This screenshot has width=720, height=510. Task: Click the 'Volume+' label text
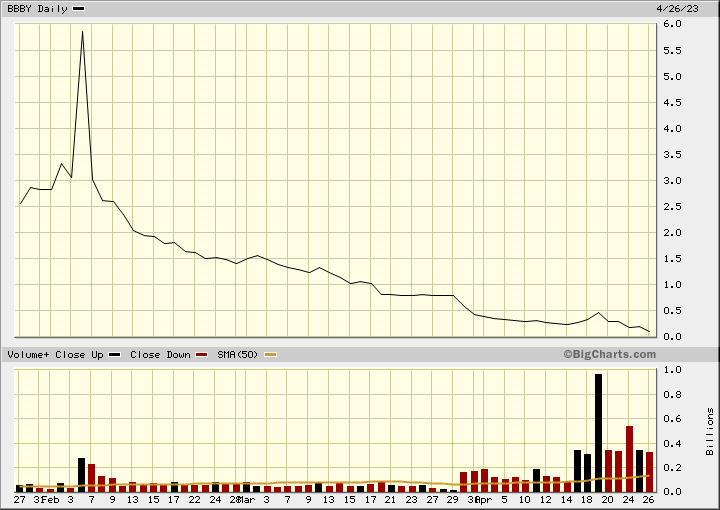click(28, 355)
